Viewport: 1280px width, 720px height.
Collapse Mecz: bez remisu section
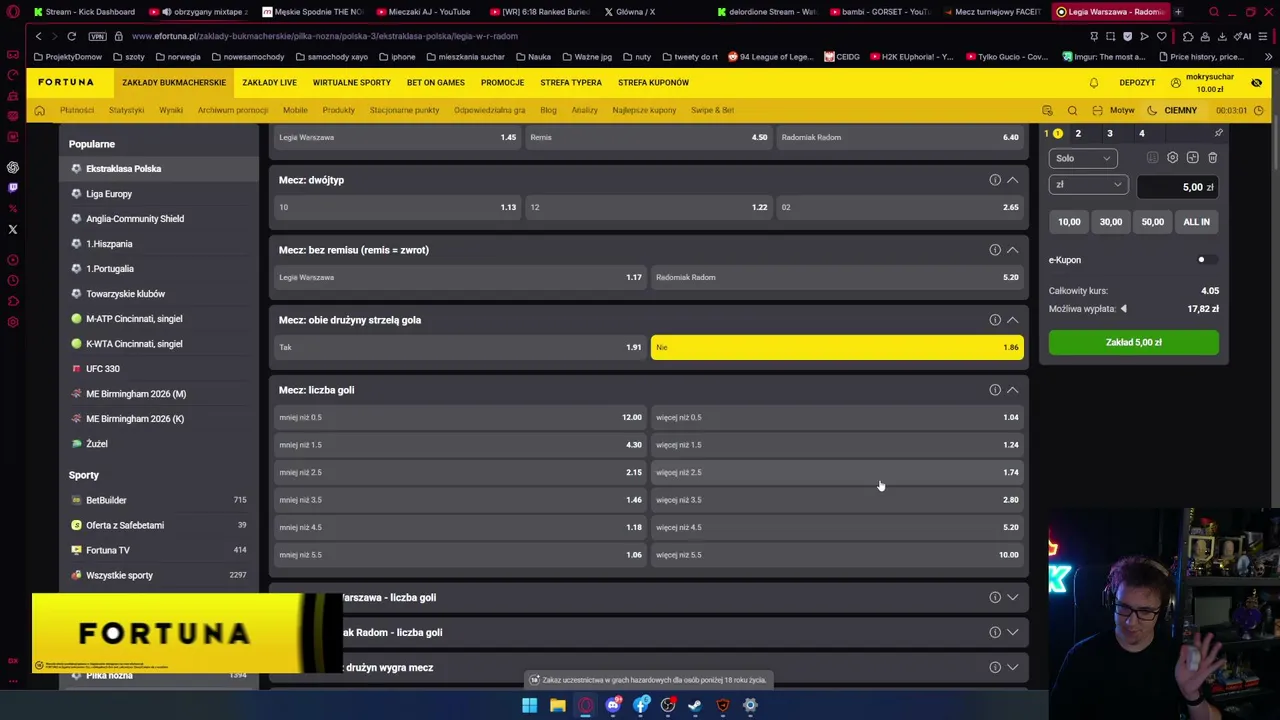click(1012, 250)
